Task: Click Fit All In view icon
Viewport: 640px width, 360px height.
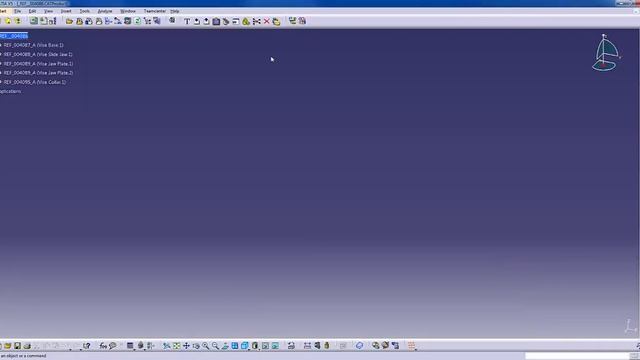Action: (176, 346)
